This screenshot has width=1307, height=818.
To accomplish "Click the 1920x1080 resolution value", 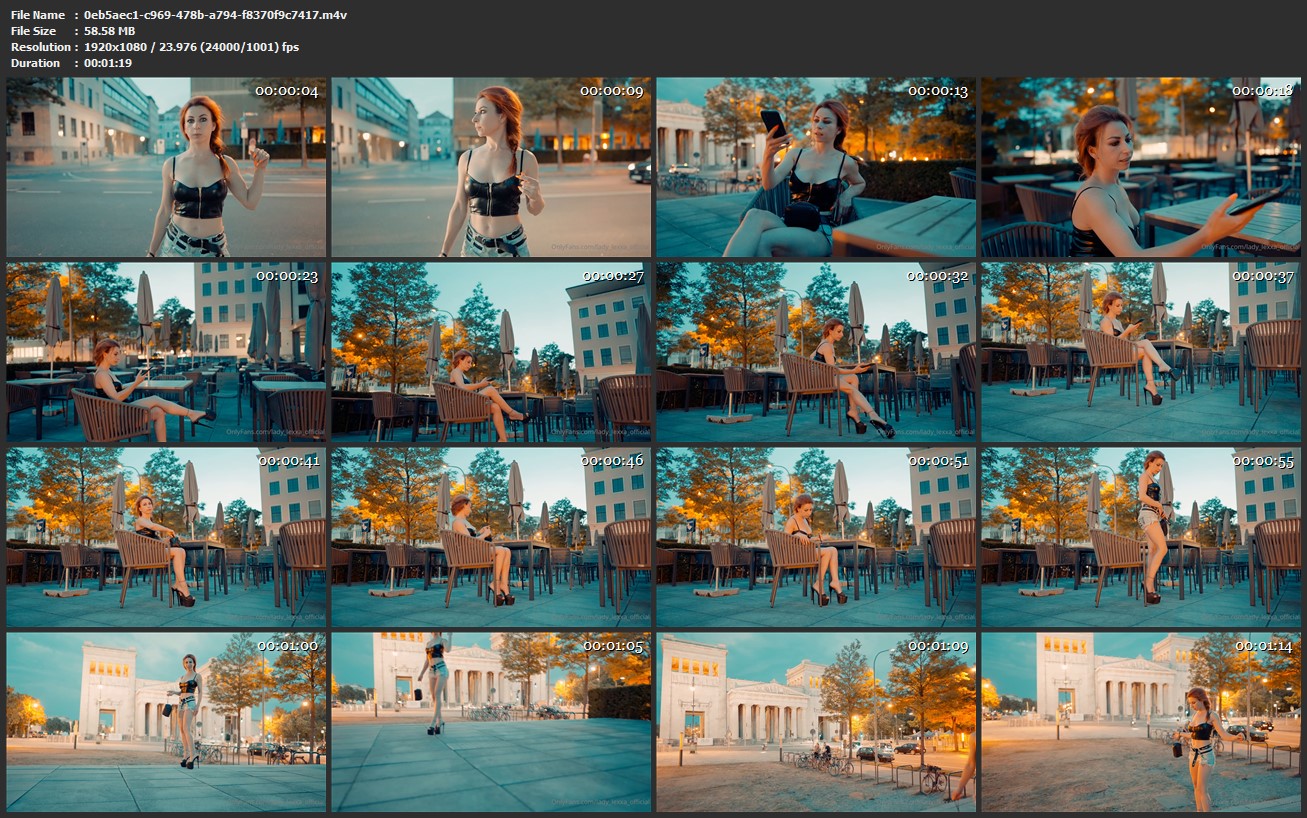I will (191, 47).
